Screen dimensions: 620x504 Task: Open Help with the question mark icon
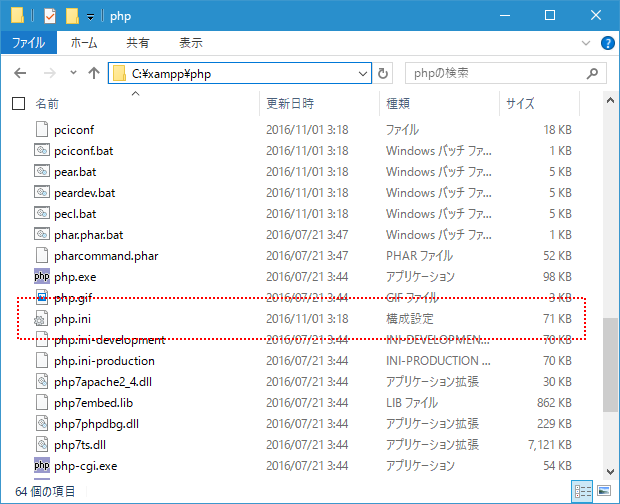coord(607,43)
